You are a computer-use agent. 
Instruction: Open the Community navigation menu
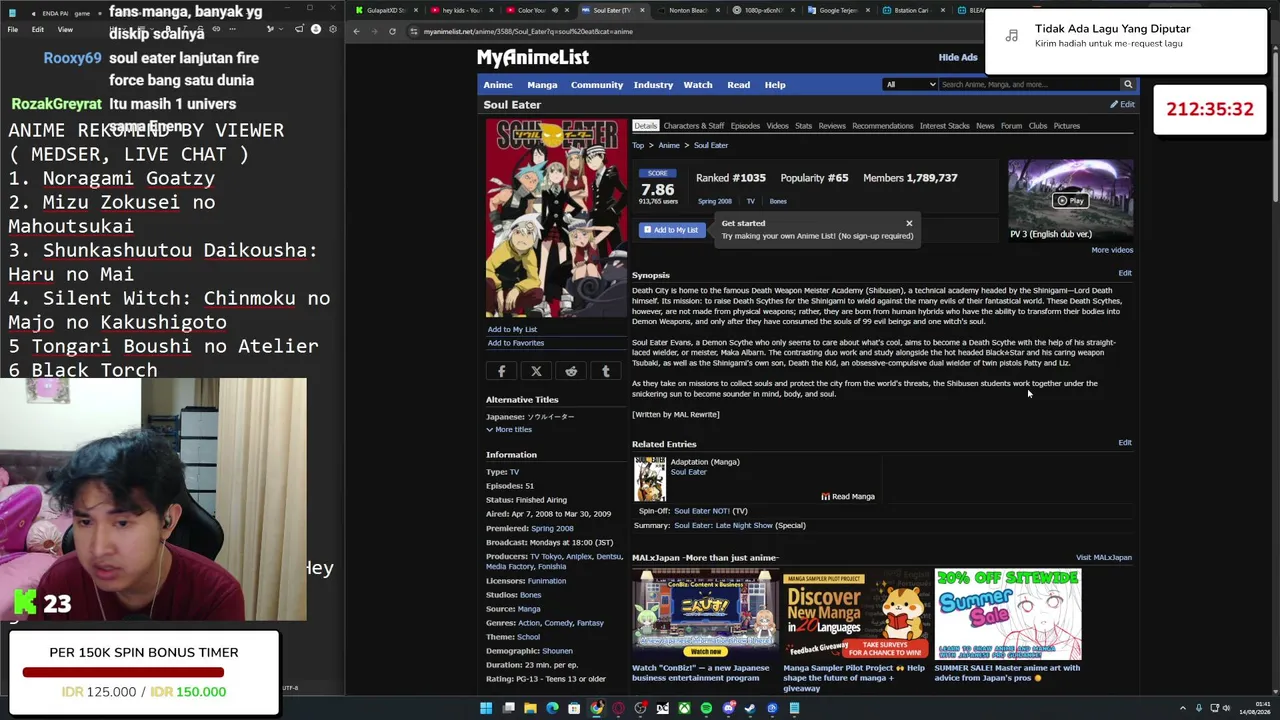click(597, 85)
